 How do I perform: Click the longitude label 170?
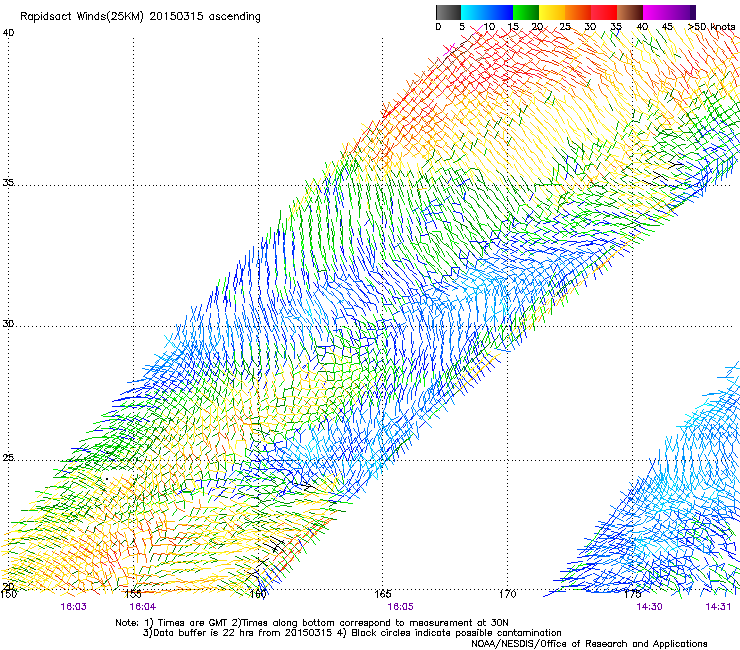[508, 594]
